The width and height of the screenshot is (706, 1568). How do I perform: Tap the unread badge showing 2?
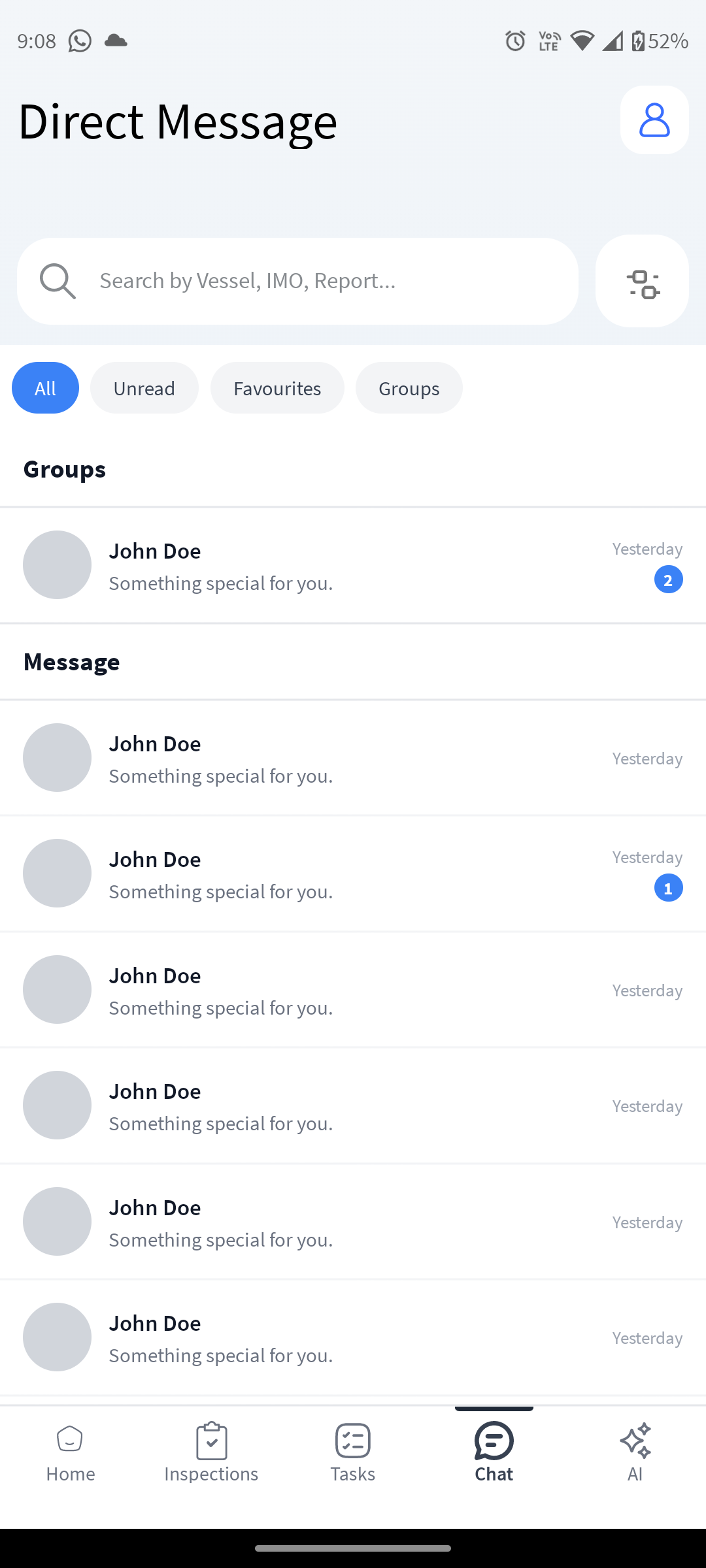pyautogui.click(x=668, y=580)
